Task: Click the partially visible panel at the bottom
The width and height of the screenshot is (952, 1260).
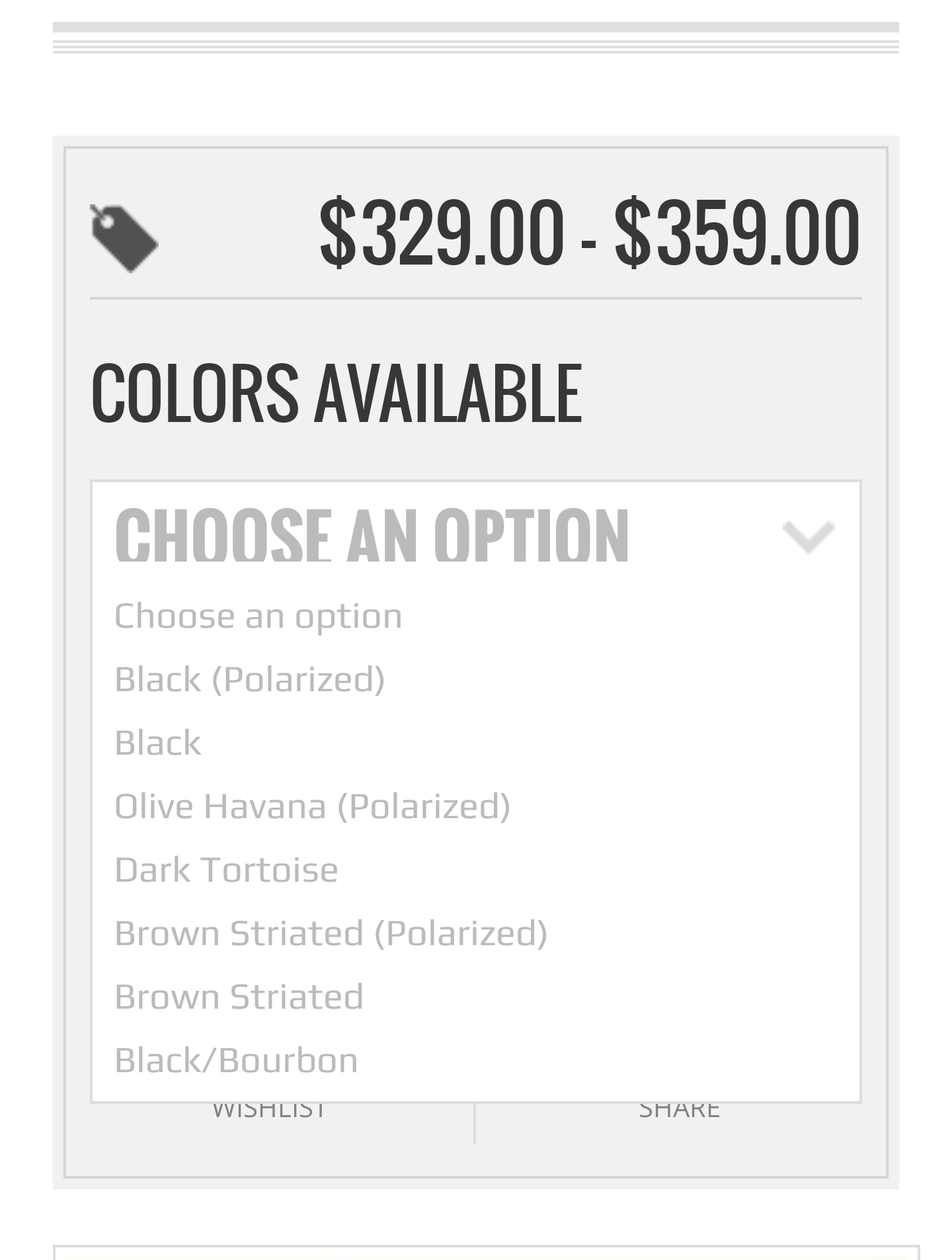Action: coord(486,1253)
